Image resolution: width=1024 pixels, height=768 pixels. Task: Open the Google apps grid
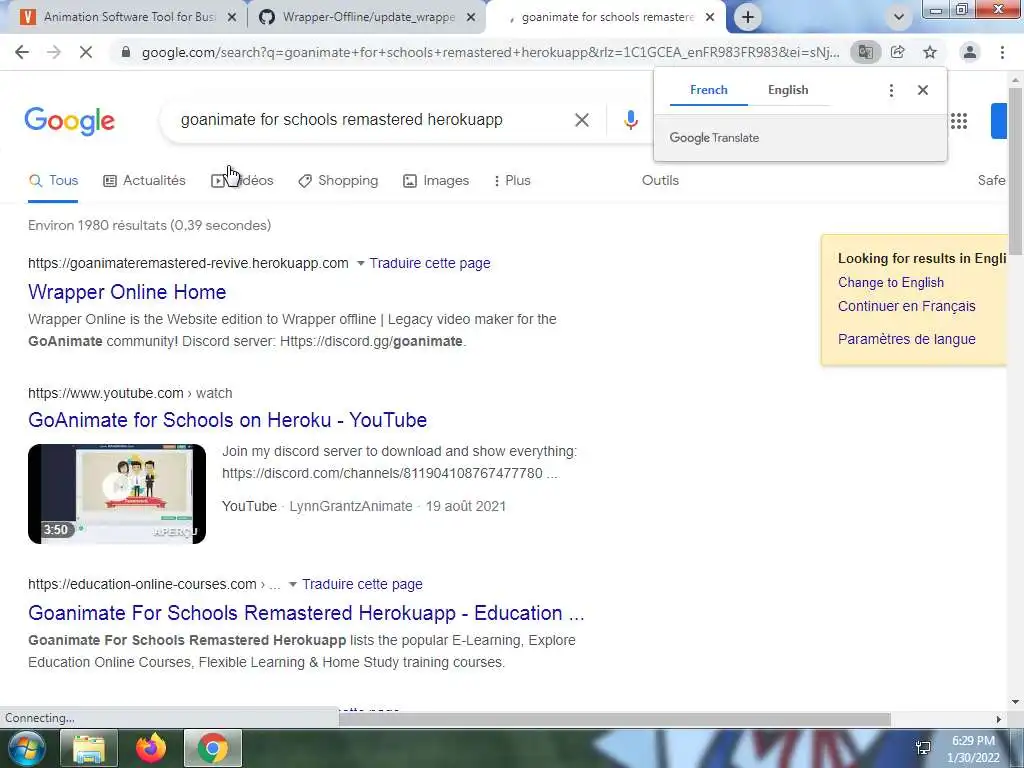959,121
